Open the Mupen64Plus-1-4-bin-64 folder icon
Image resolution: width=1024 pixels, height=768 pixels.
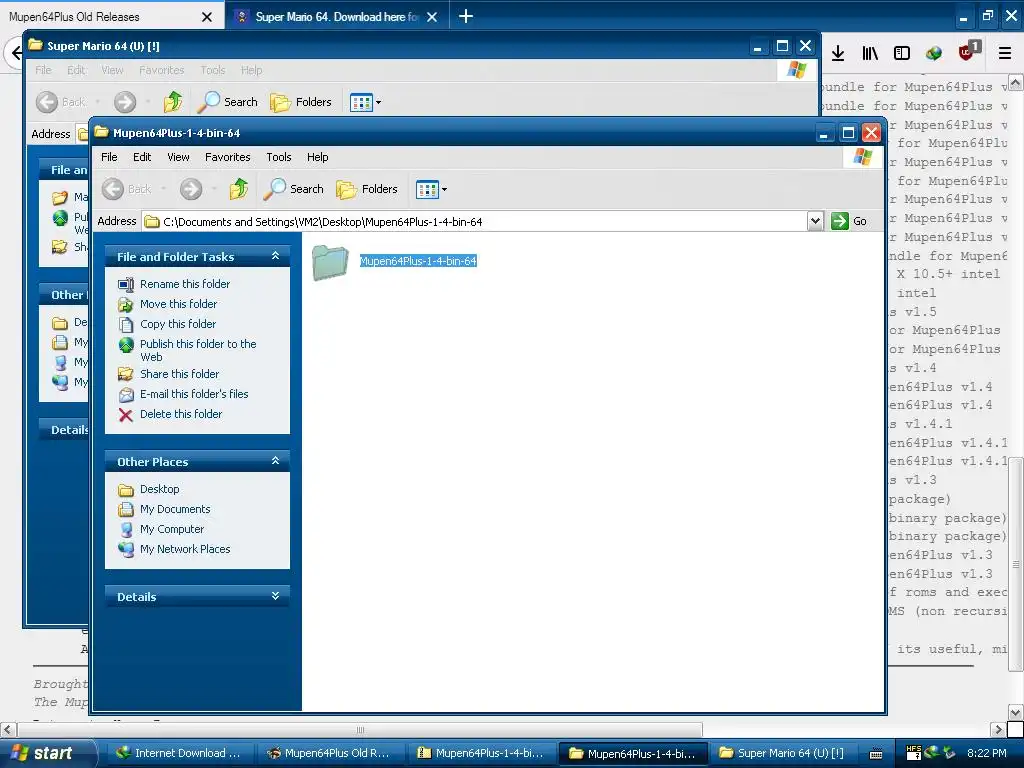point(330,262)
